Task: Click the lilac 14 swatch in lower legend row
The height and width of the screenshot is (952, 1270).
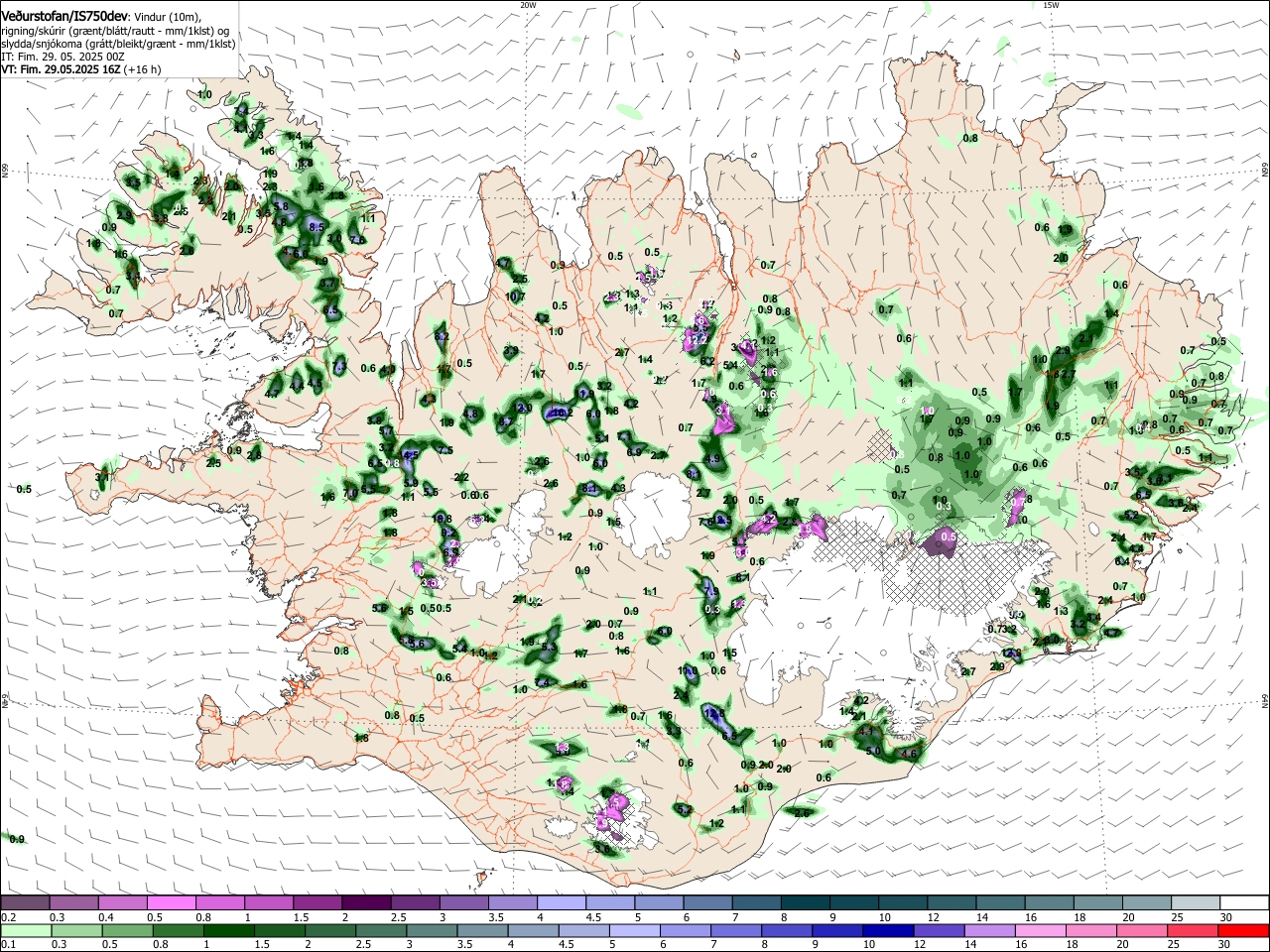Action: click(x=991, y=930)
